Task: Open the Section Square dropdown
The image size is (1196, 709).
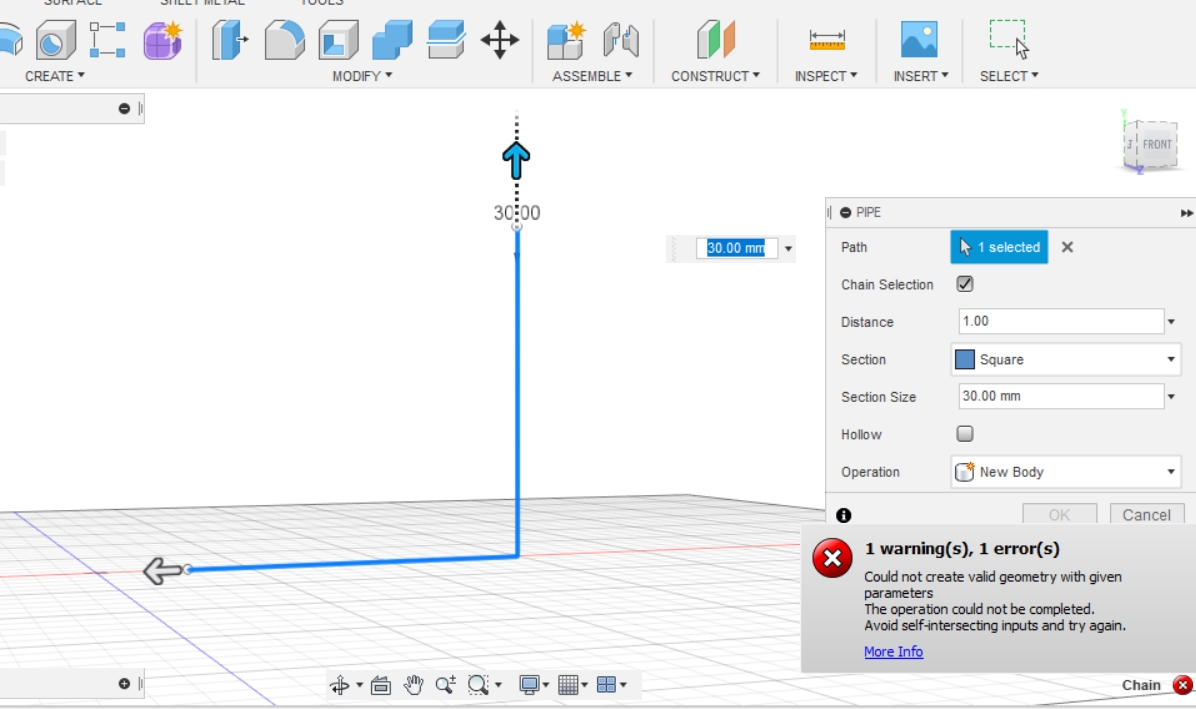Action: coord(1066,359)
